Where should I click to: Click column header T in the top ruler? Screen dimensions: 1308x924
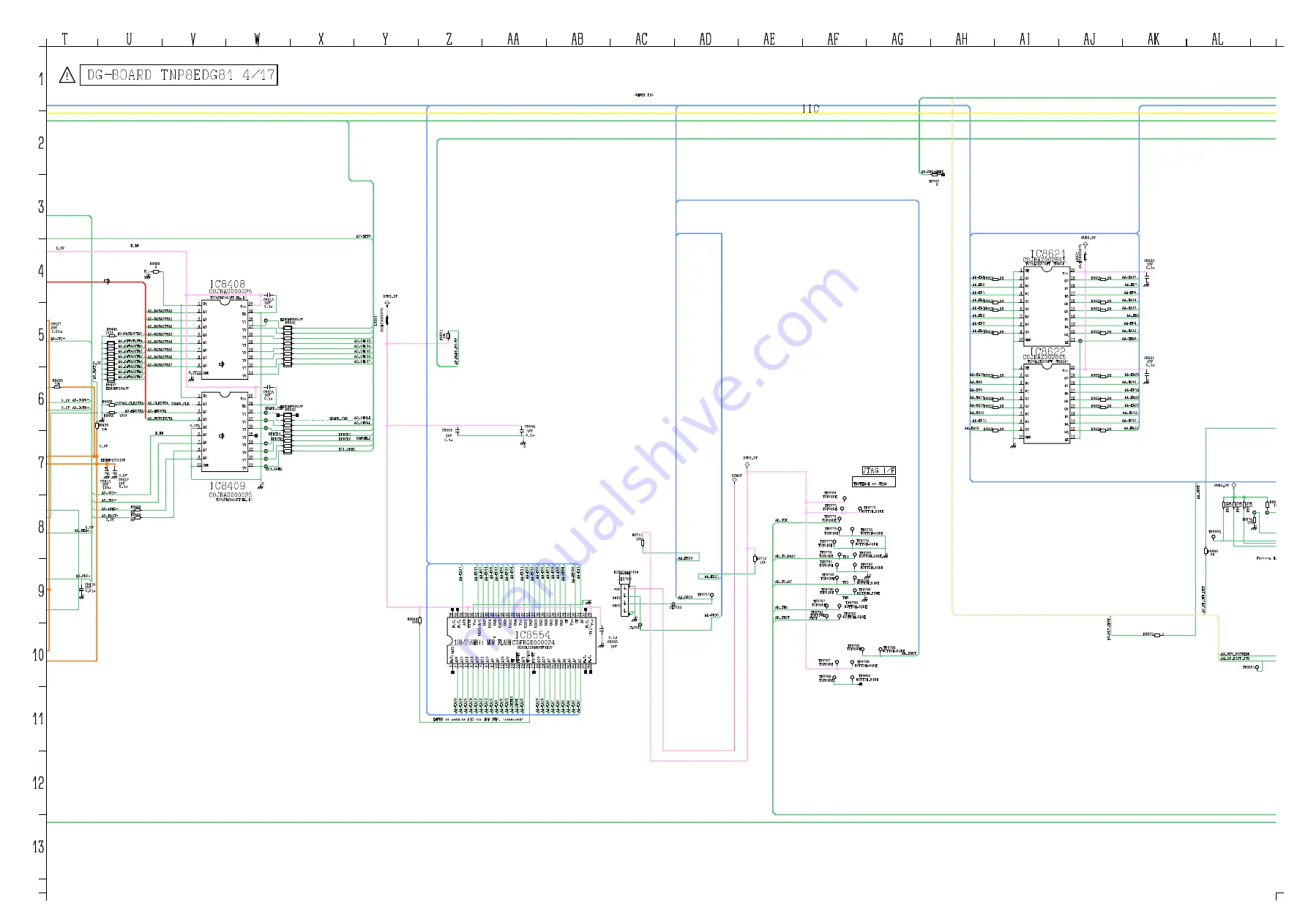coord(65,39)
